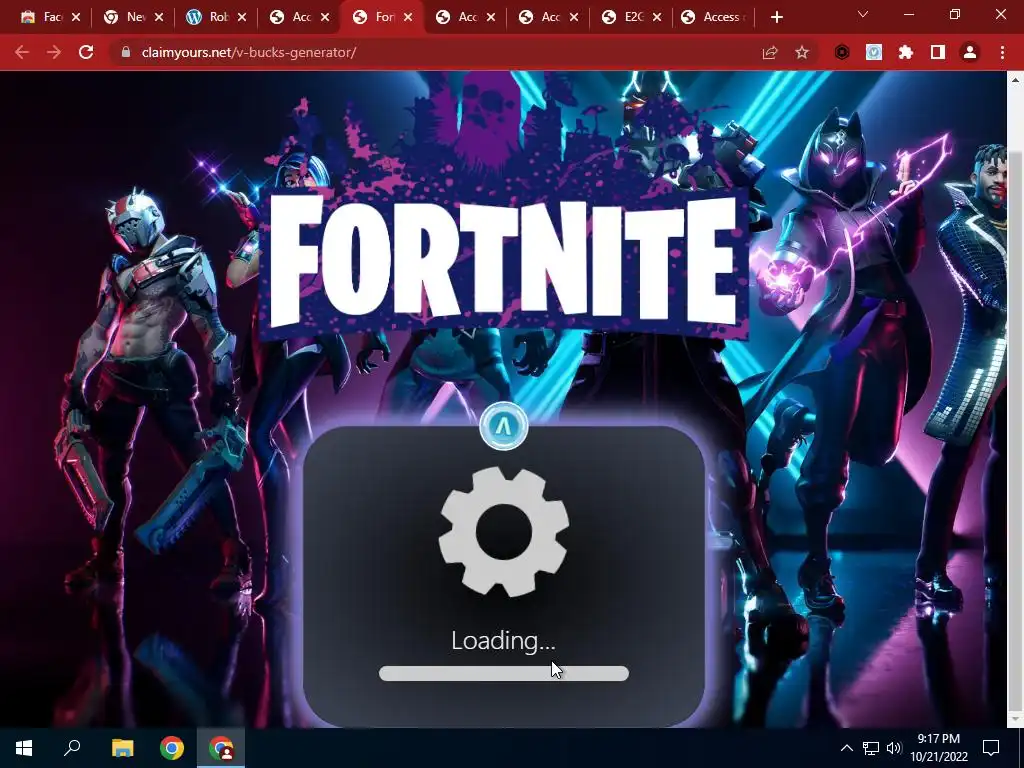This screenshot has height=768, width=1024.
Task: Click the Loading... text
Action: [504, 641]
